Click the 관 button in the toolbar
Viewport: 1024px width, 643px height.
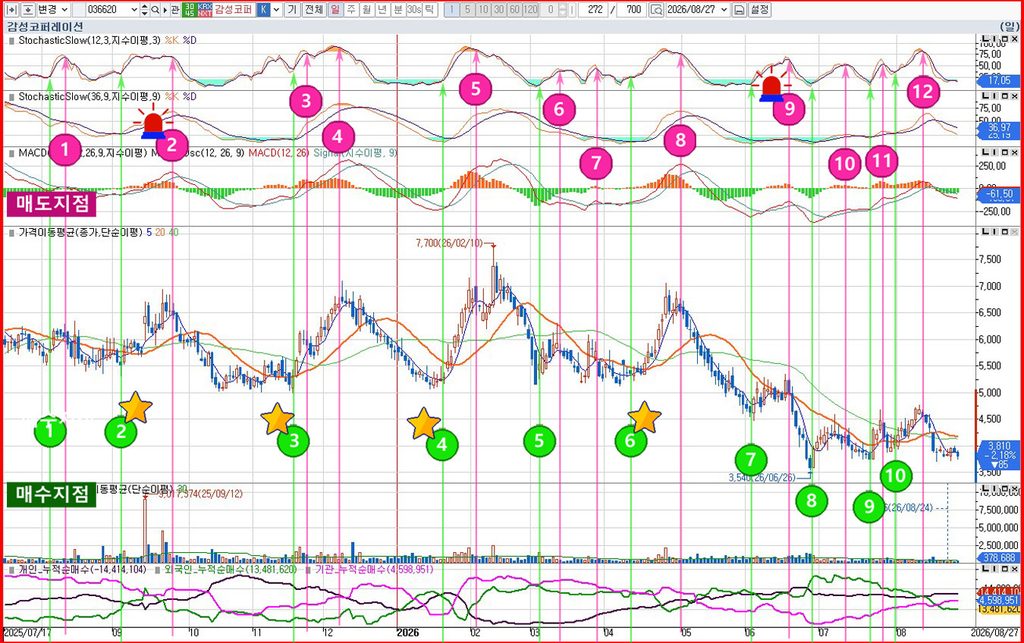pyautogui.click(x=175, y=10)
